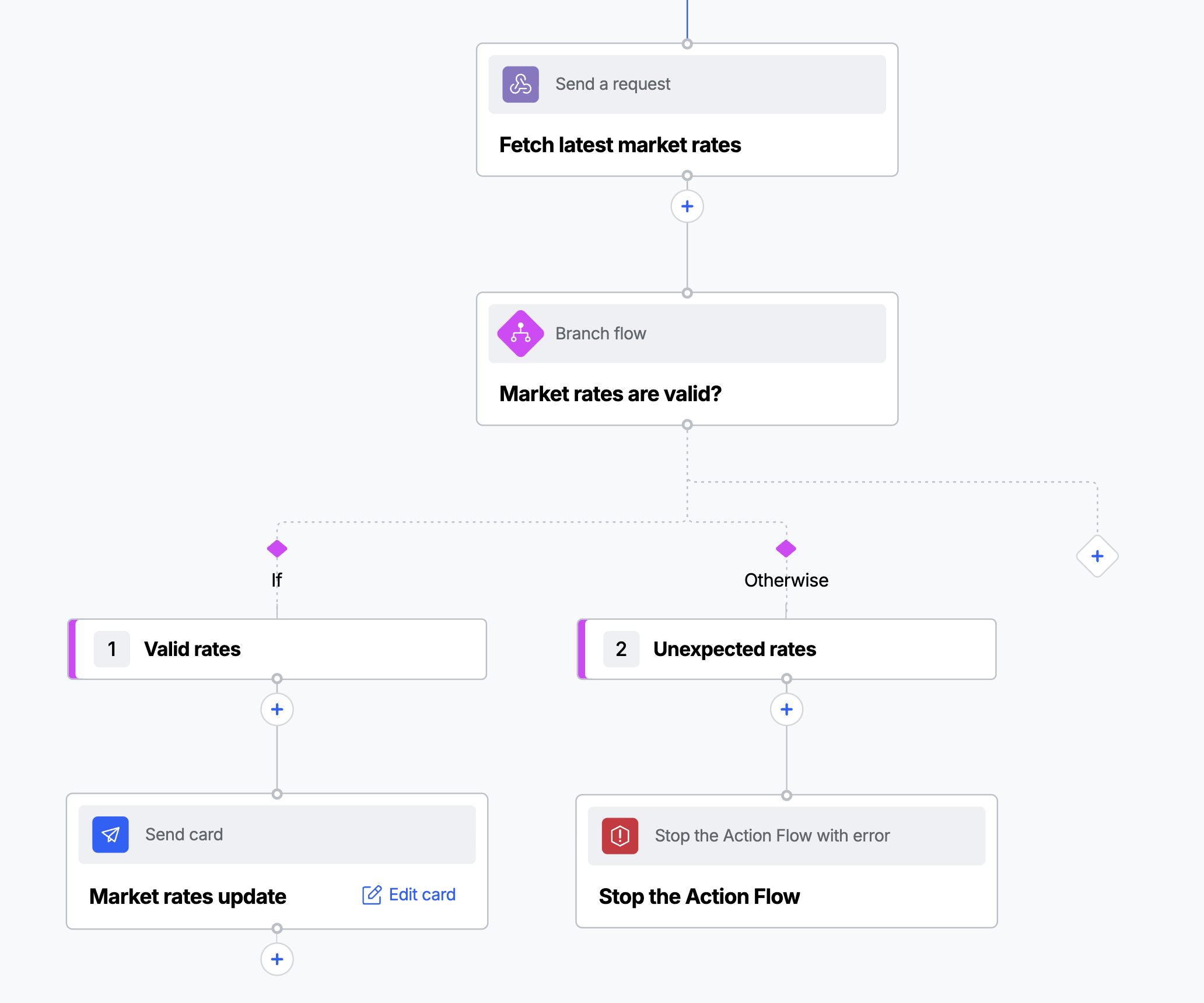Open the Edit card link
The height and width of the screenshot is (1003, 1204).
click(x=409, y=895)
